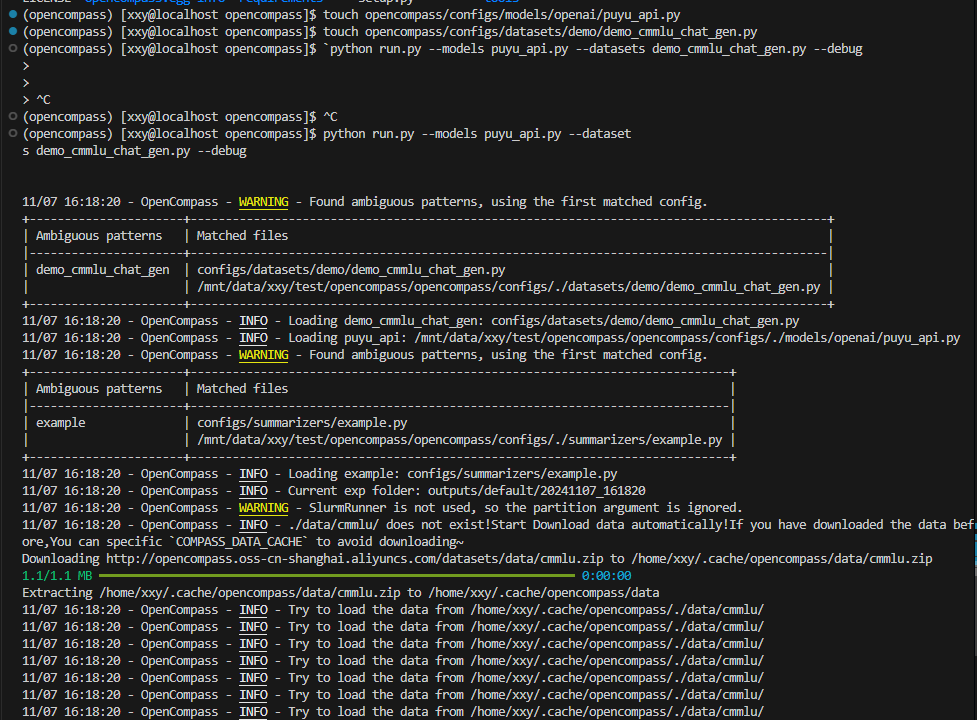
Task: Click the INFO label on the Current exp folder line
Action: (x=254, y=491)
